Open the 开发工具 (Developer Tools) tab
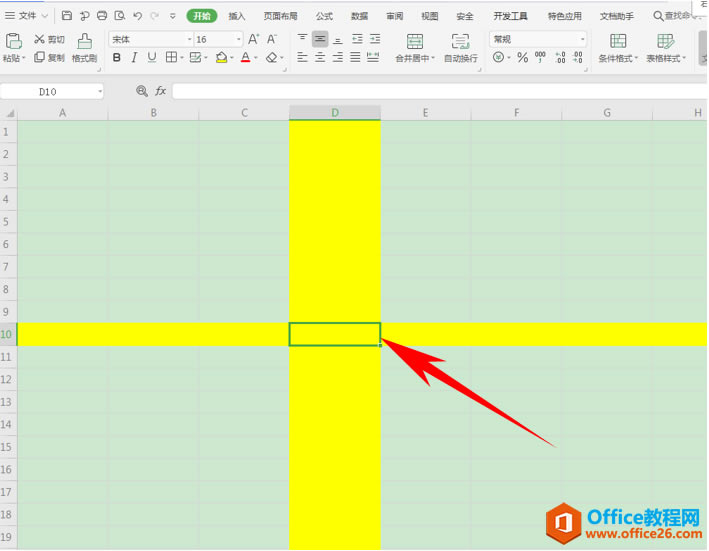This screenshot has height=551, width=709. [510, 16]
